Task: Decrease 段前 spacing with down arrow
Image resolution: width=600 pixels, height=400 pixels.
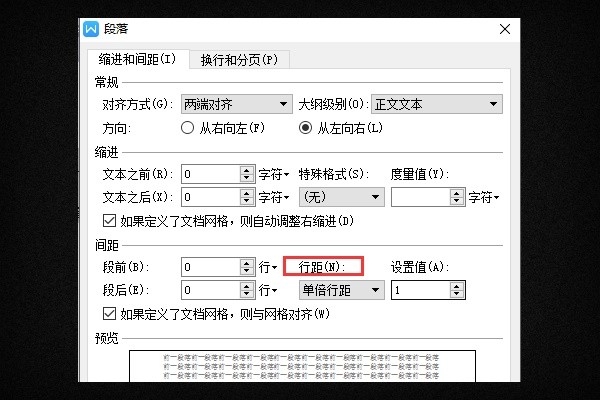Action: pyautogui.click(x=247, y=271)
